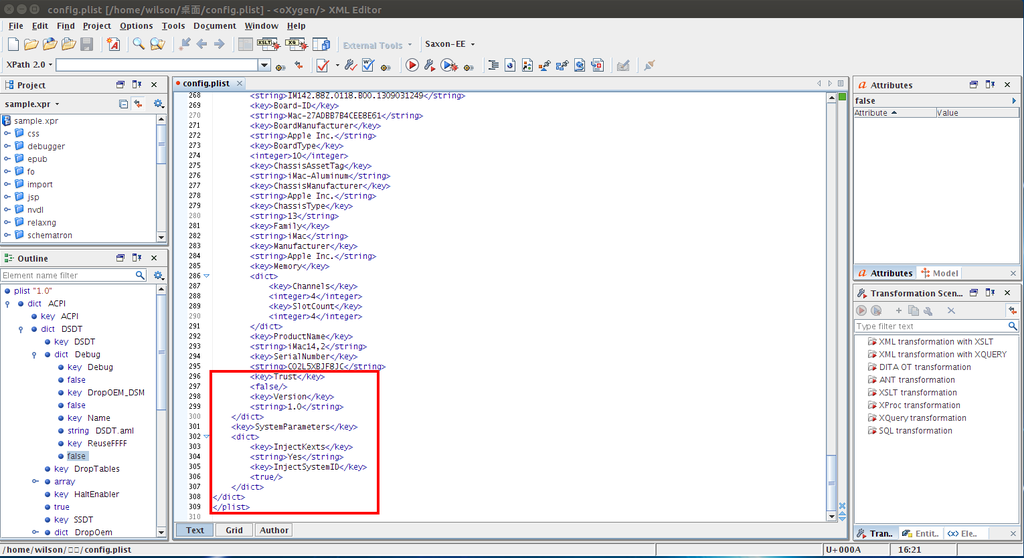Toggle Link with editor in Project panel

click(138, 104)
